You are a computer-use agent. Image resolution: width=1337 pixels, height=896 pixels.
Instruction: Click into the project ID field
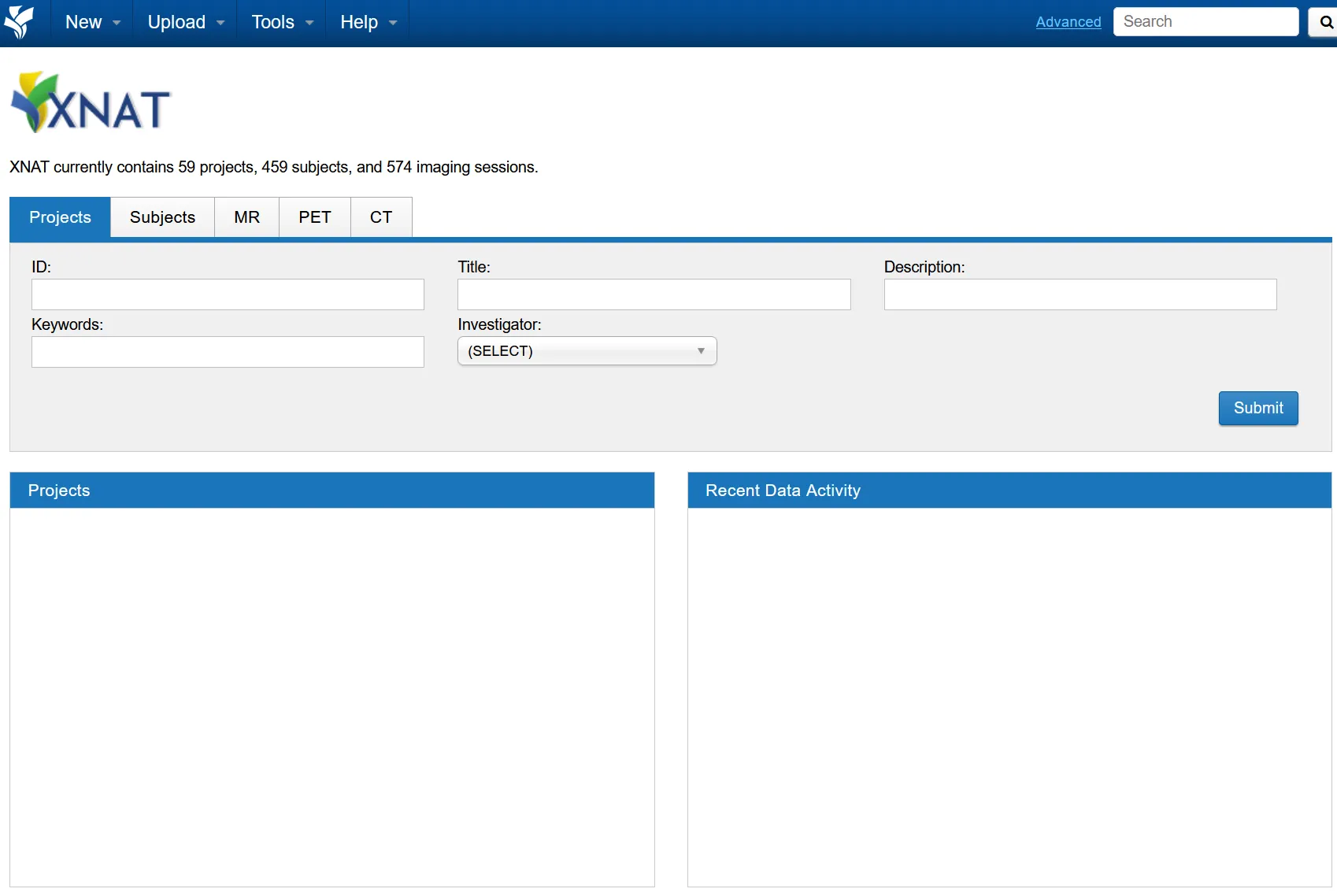click(228, 294)
